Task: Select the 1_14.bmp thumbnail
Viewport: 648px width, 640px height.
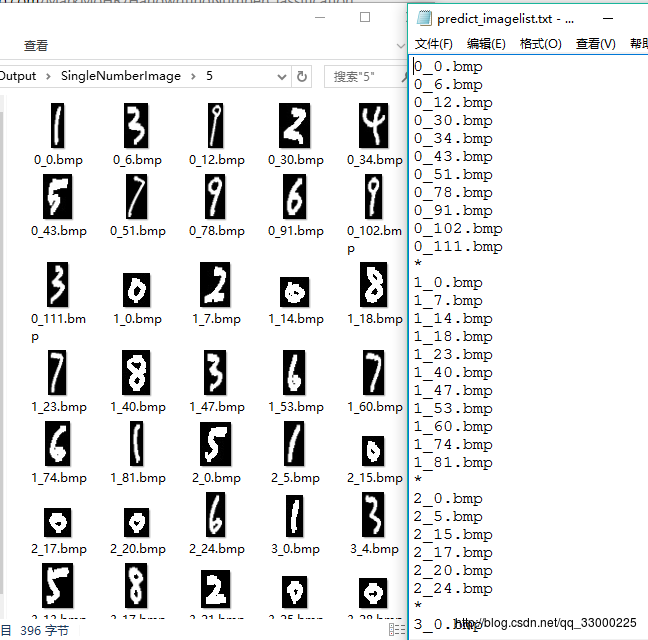Action: point(295,292)
